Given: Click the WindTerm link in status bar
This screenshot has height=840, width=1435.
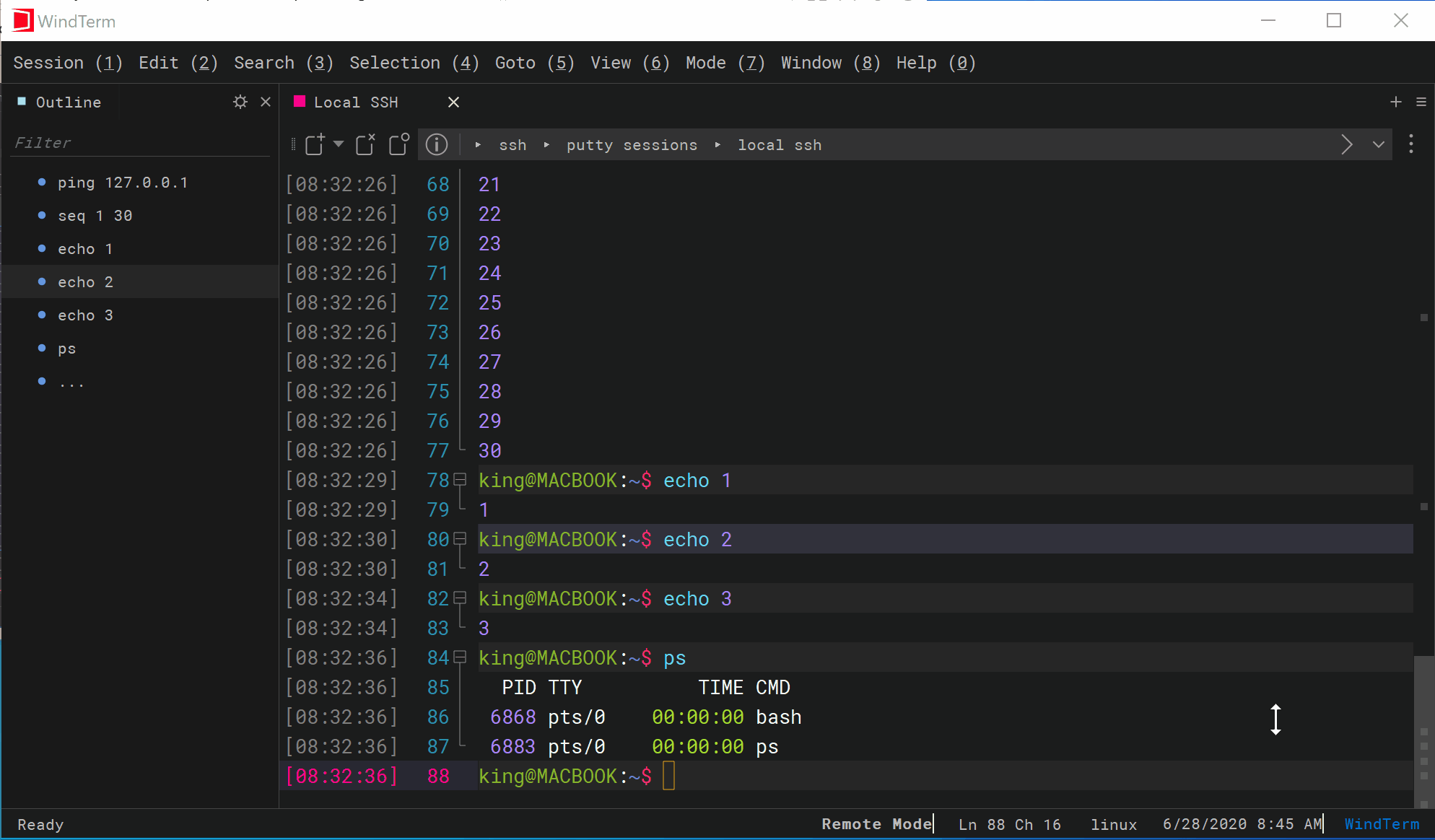Looking at the screenshot, I should pos(1381,824).
